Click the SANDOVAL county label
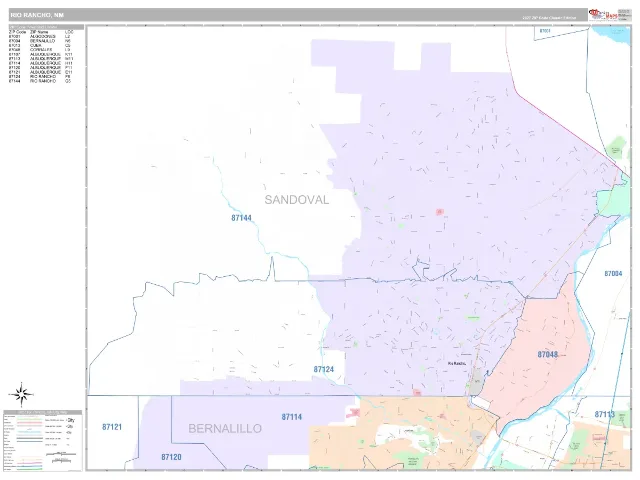640x480 pixels. 297,200
